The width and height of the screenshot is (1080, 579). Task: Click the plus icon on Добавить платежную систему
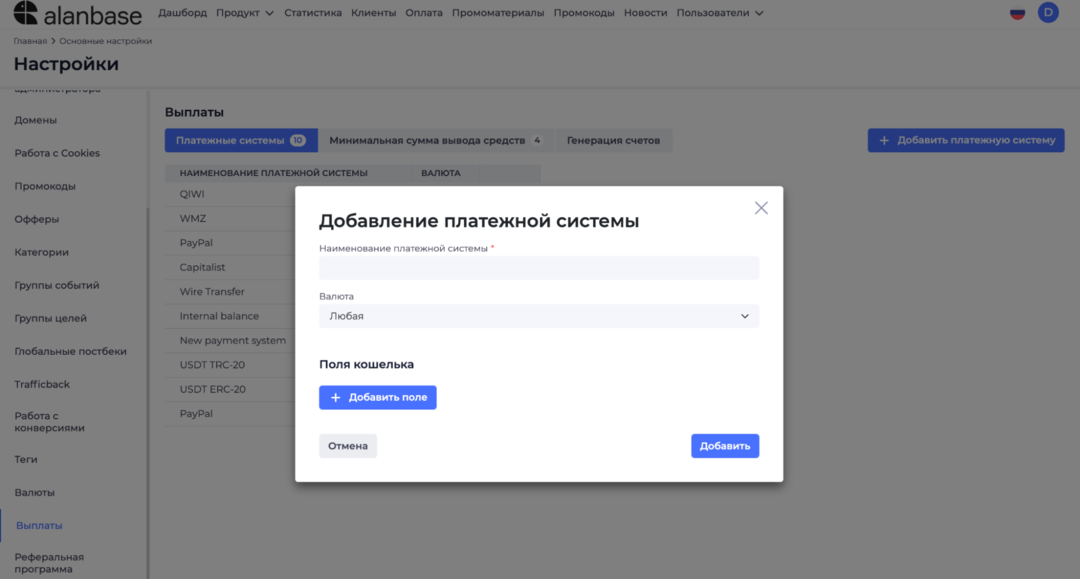coord(884,140)
